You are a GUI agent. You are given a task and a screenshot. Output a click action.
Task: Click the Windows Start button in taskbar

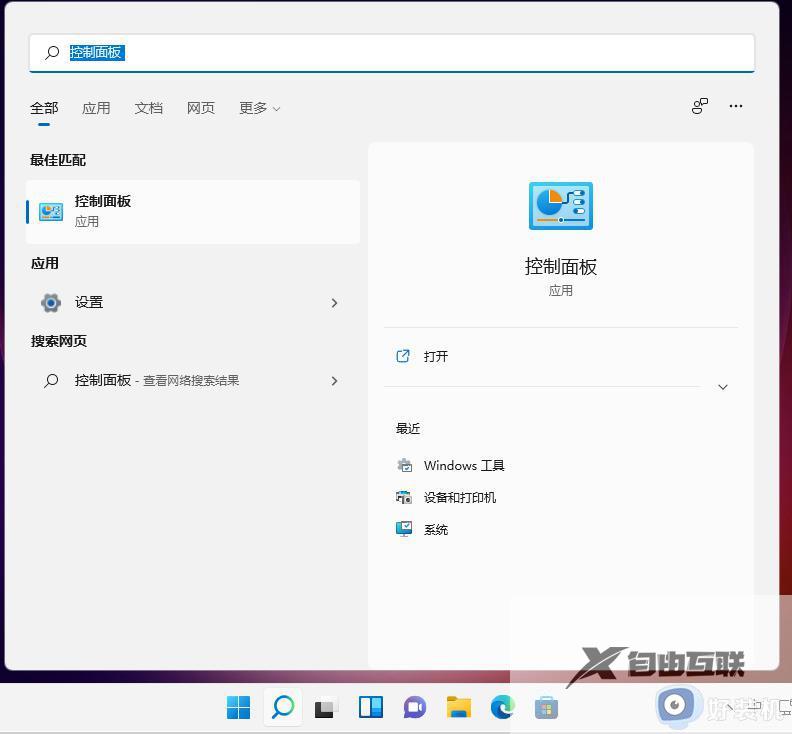pos(238,707)
